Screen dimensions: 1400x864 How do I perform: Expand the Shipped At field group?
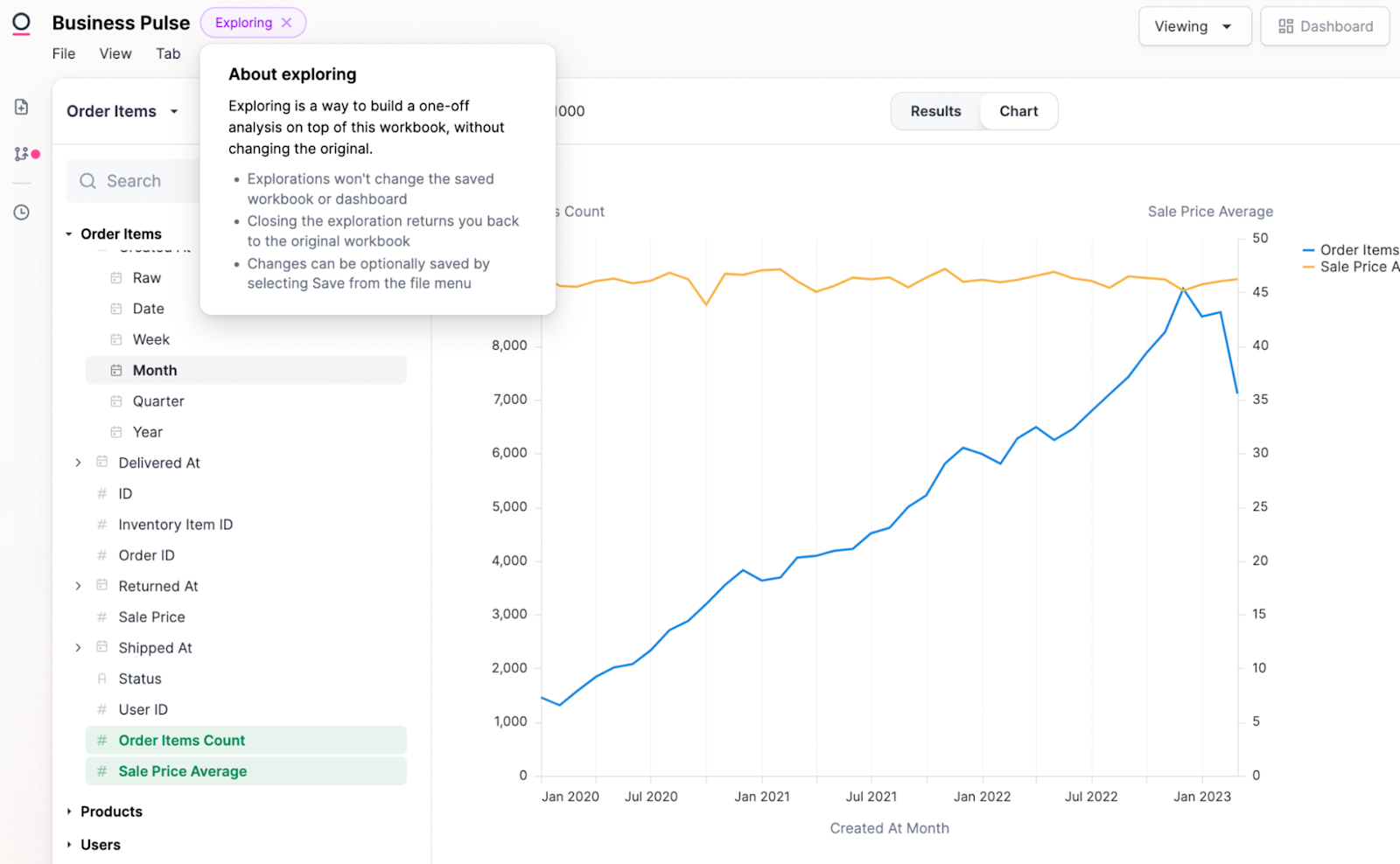tap(78, 648)
